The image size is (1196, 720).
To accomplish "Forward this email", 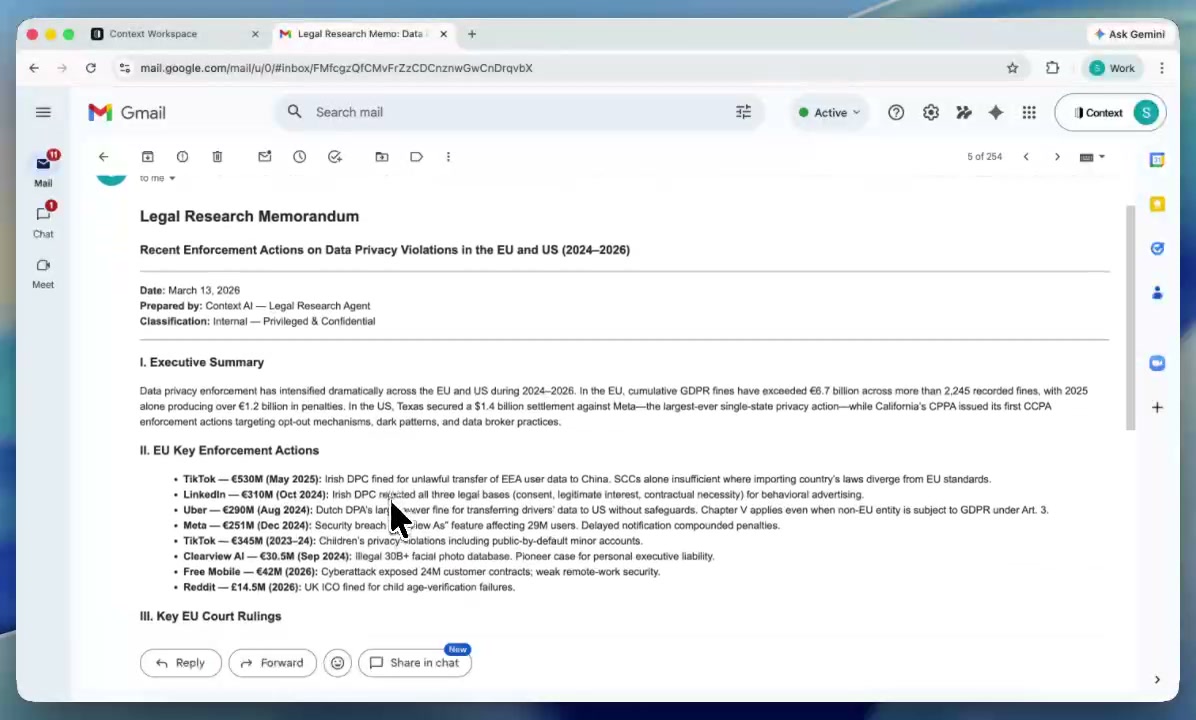I will [x=272, y=663].
